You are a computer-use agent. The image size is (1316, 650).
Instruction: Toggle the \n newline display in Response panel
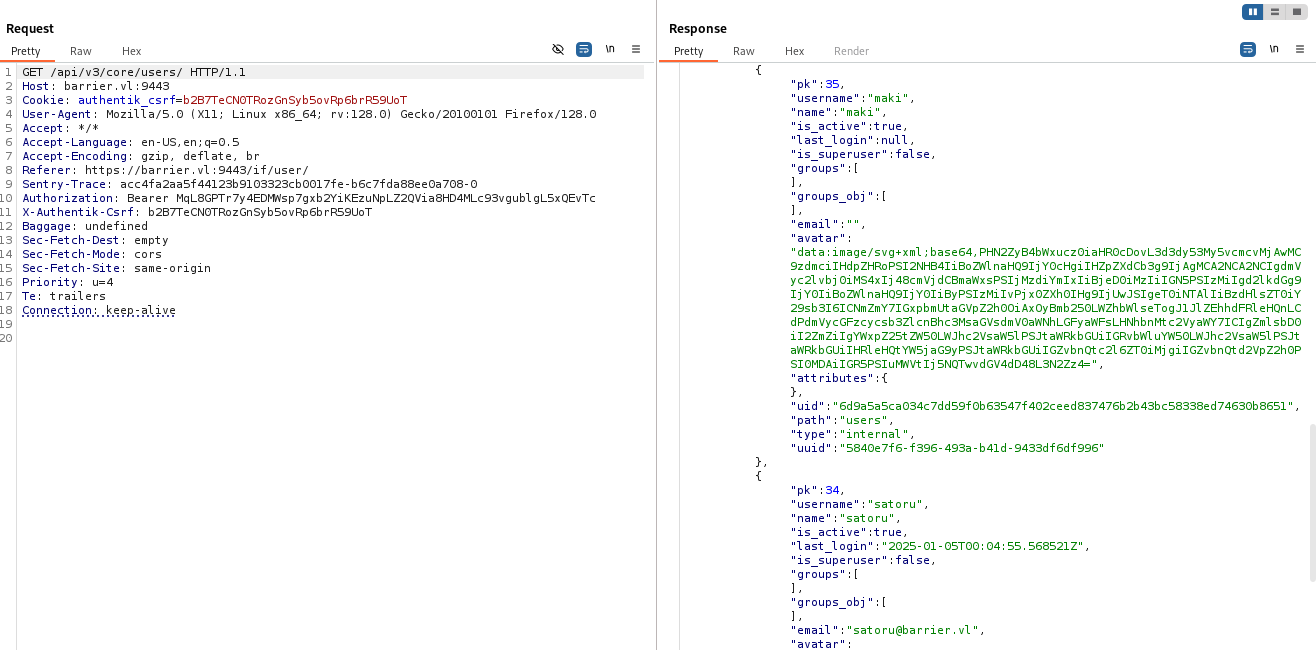pyautogui.click(x=1274, y=49)
